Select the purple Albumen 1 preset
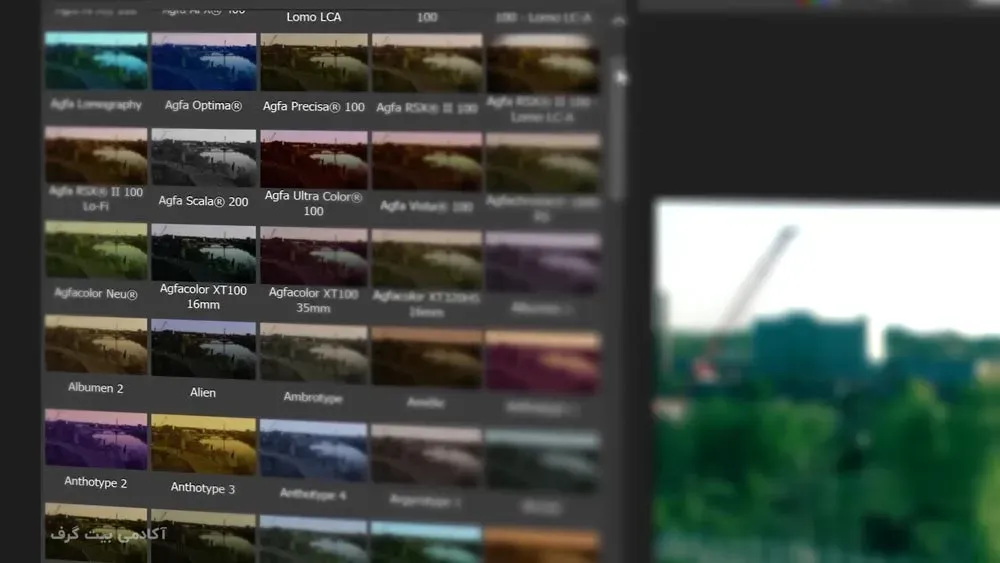Viewport: 1000px width, 563px height. 542,263
